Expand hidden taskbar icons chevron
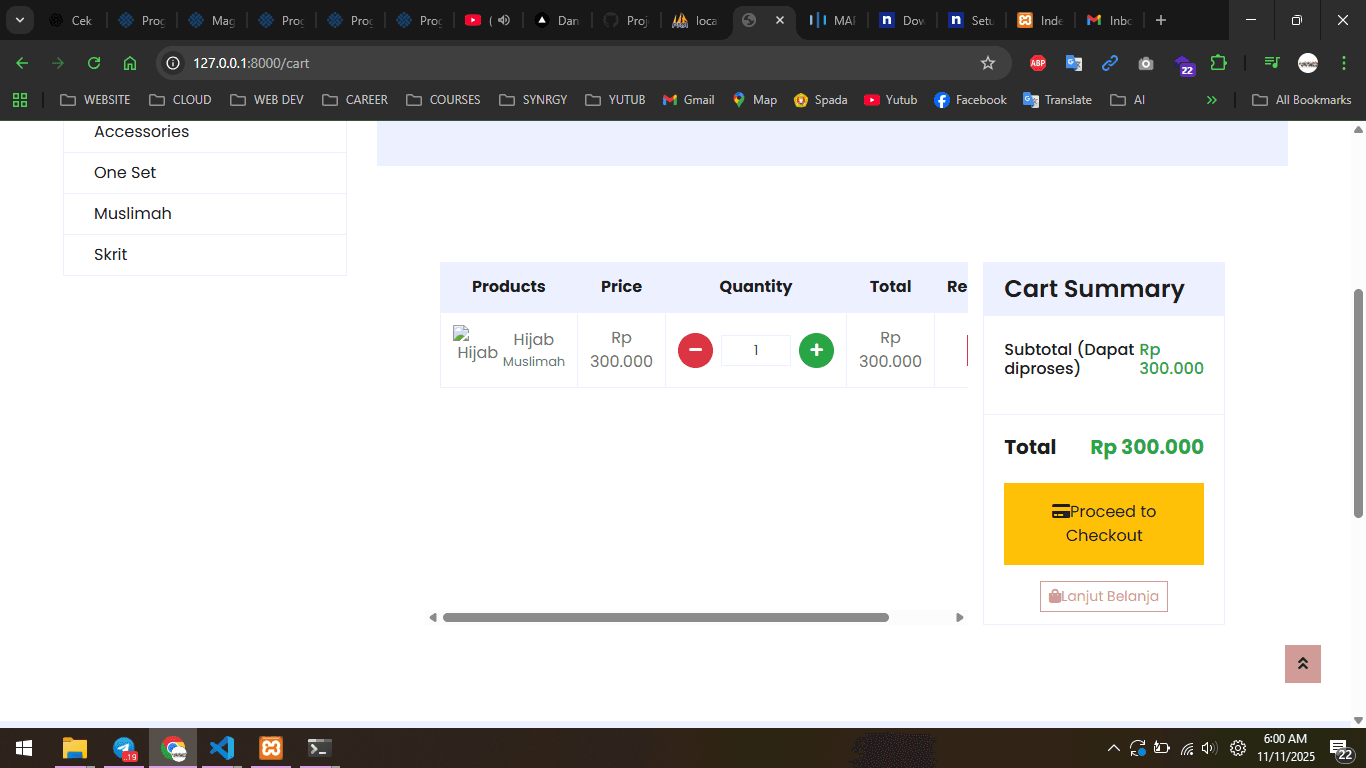This screenshot has height=768, width=1366. tap(1113, 747)
